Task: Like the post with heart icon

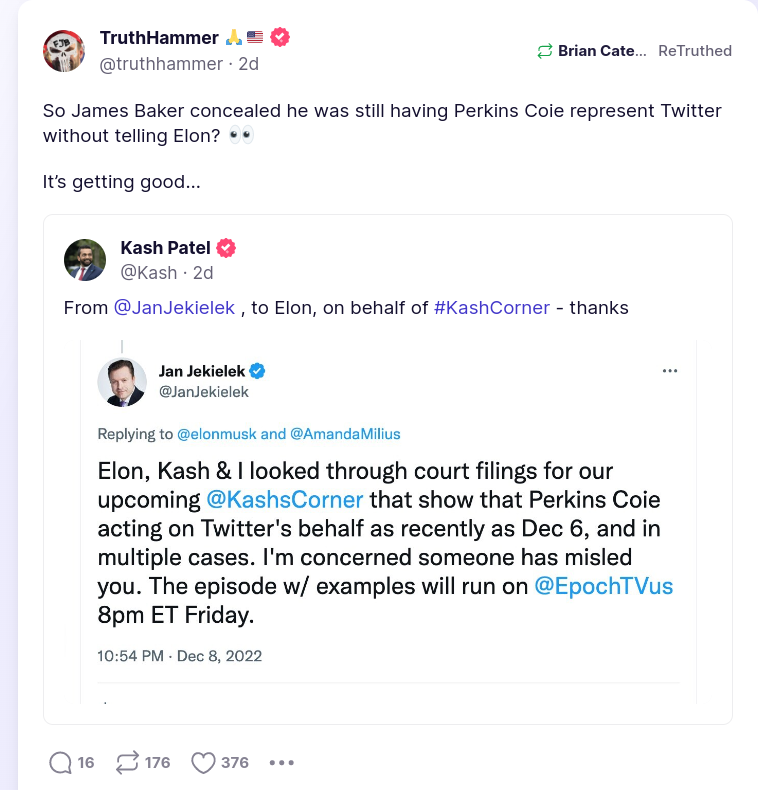Action: [x=203, y=762]
